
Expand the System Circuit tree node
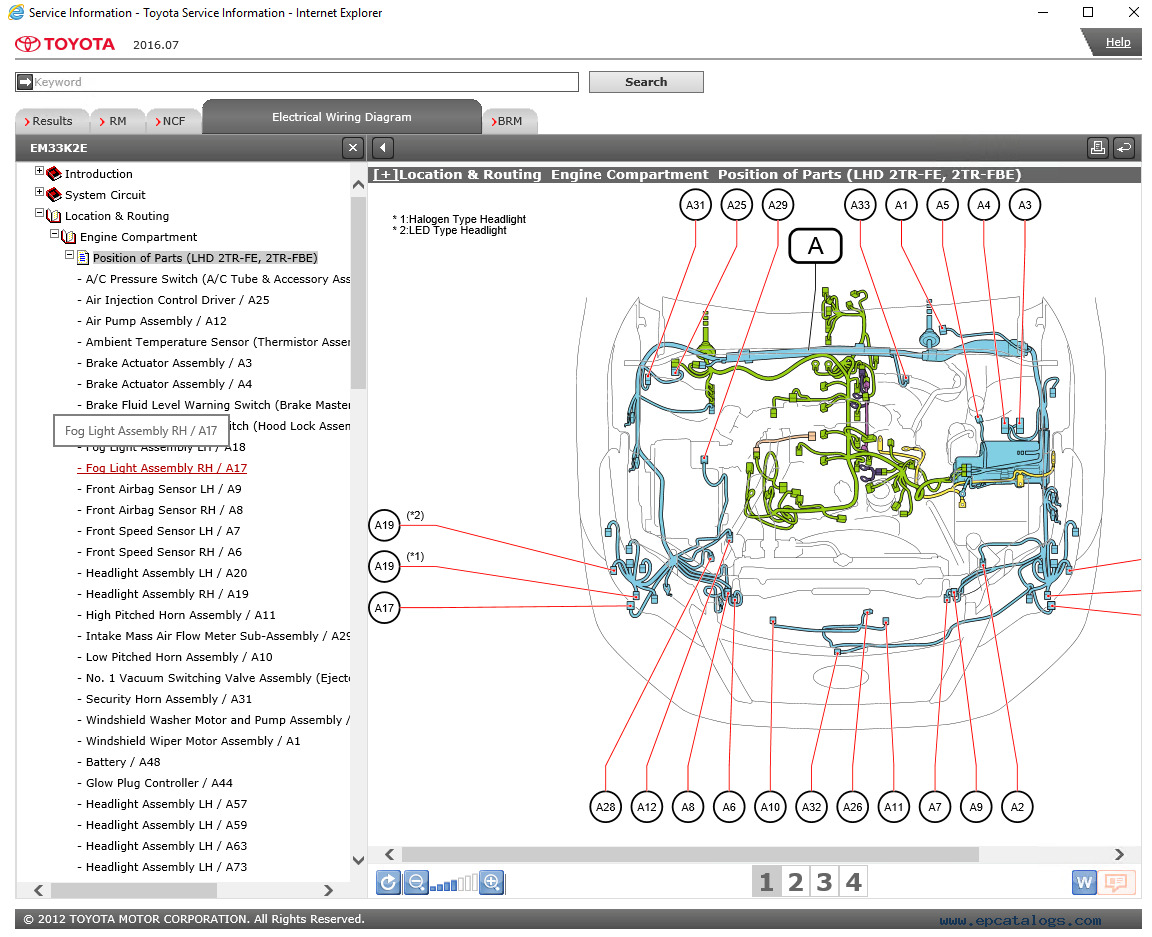(40, 192)
